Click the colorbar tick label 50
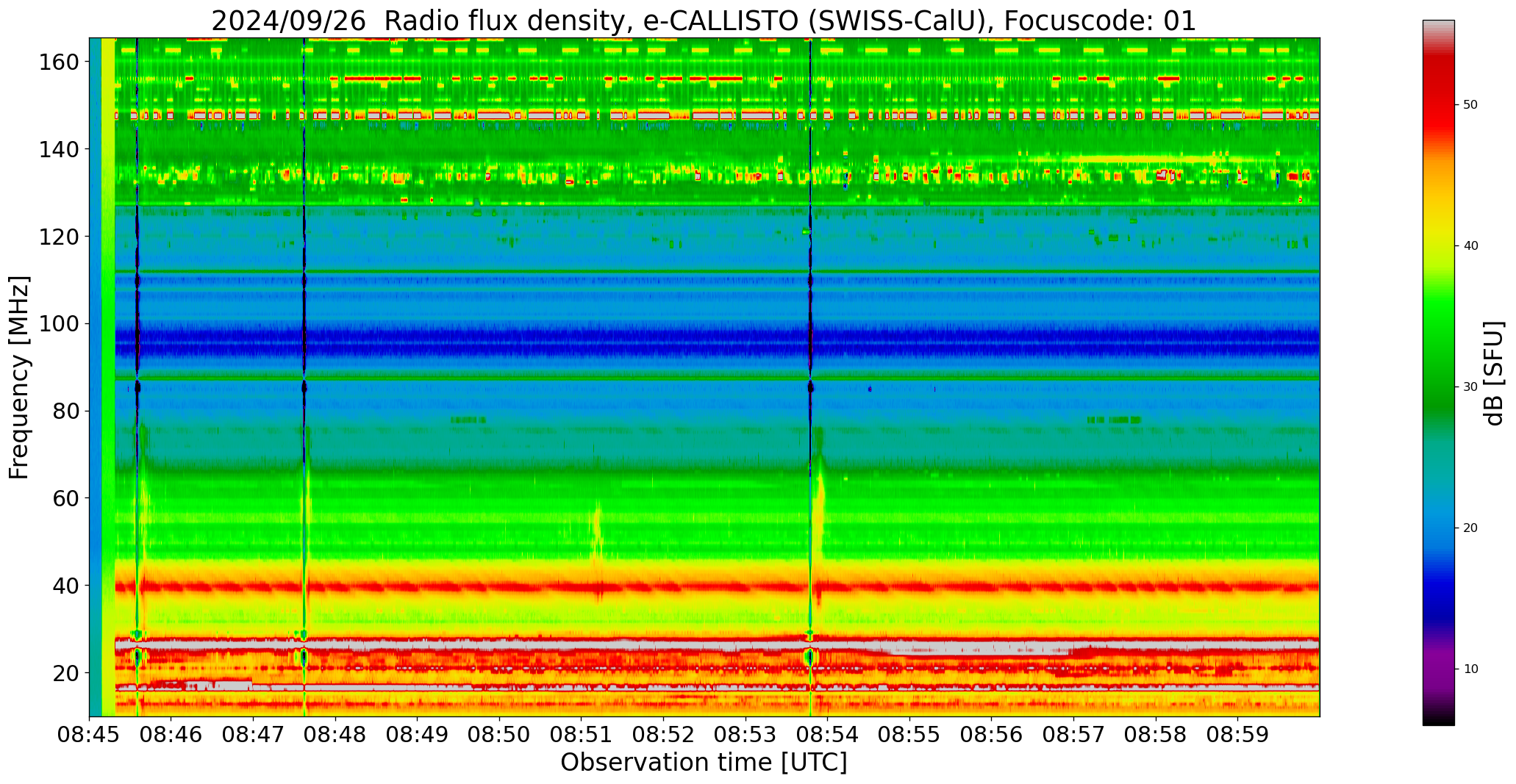Screen dimensions: 1516x784 pyautogui.click(x=1471, y=104)
